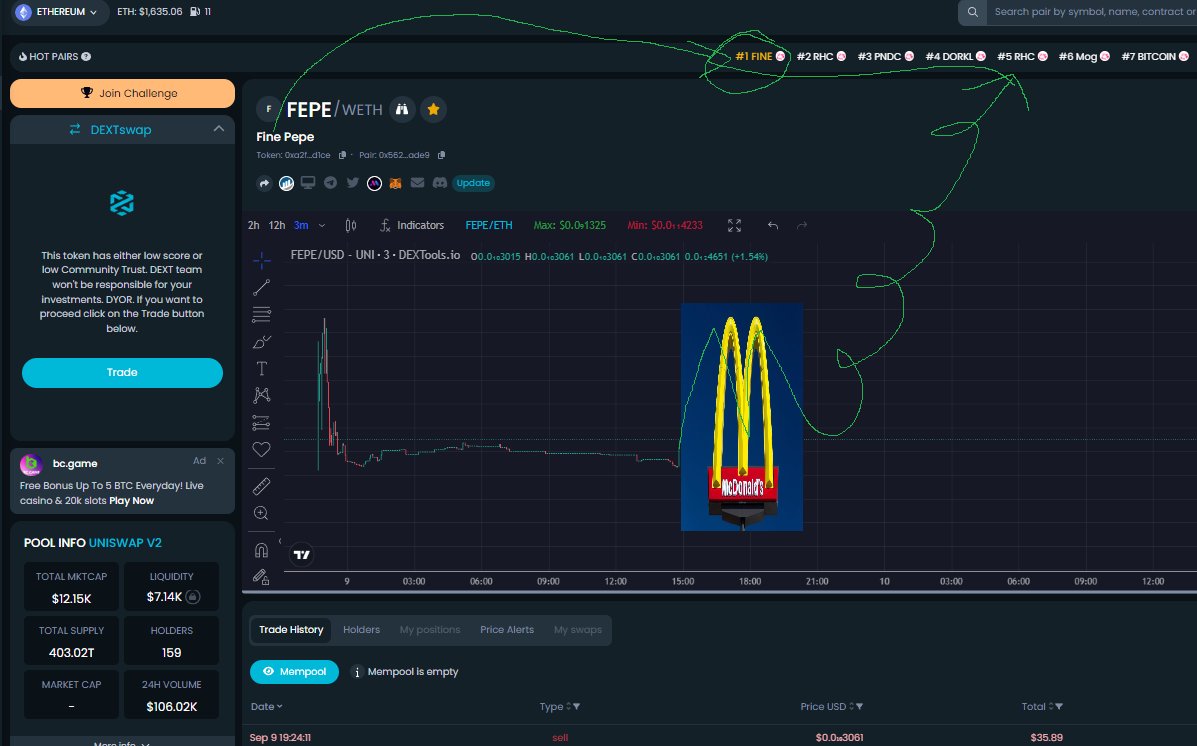Open the token's Discord link
The width and height of the screenshot is (1197, 746).
point(440,182)
